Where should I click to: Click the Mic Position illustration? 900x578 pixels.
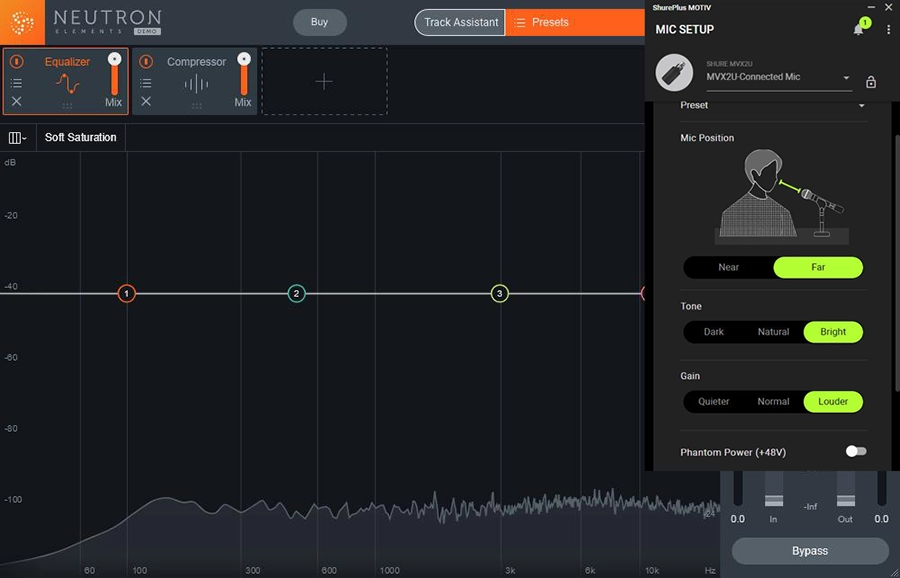[x=782, y=196]
